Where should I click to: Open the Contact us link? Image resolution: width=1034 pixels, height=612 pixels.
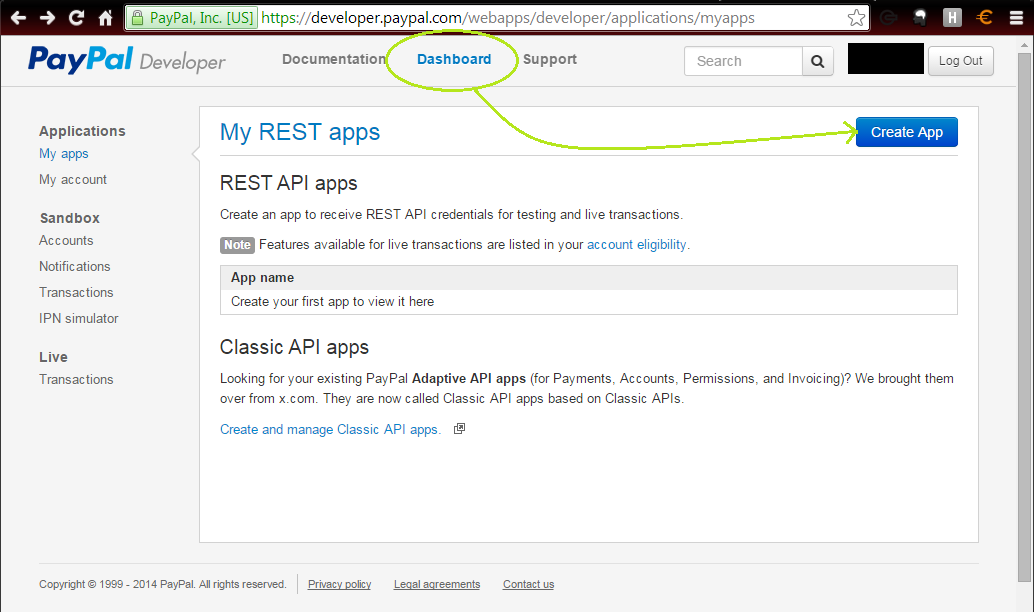click(528, 584)
